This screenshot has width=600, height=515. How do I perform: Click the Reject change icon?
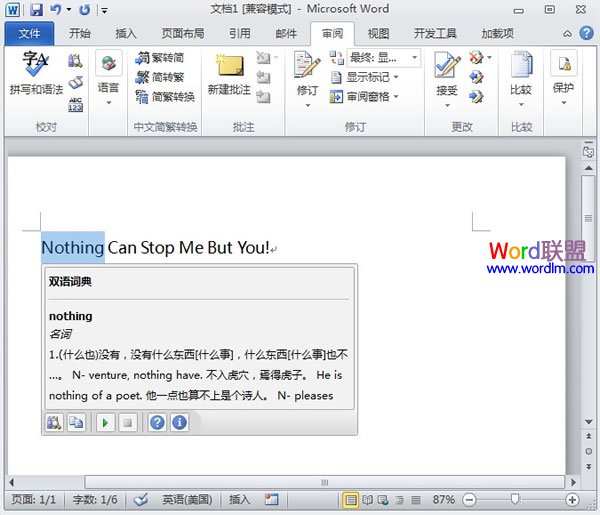(x=476, y=58)
